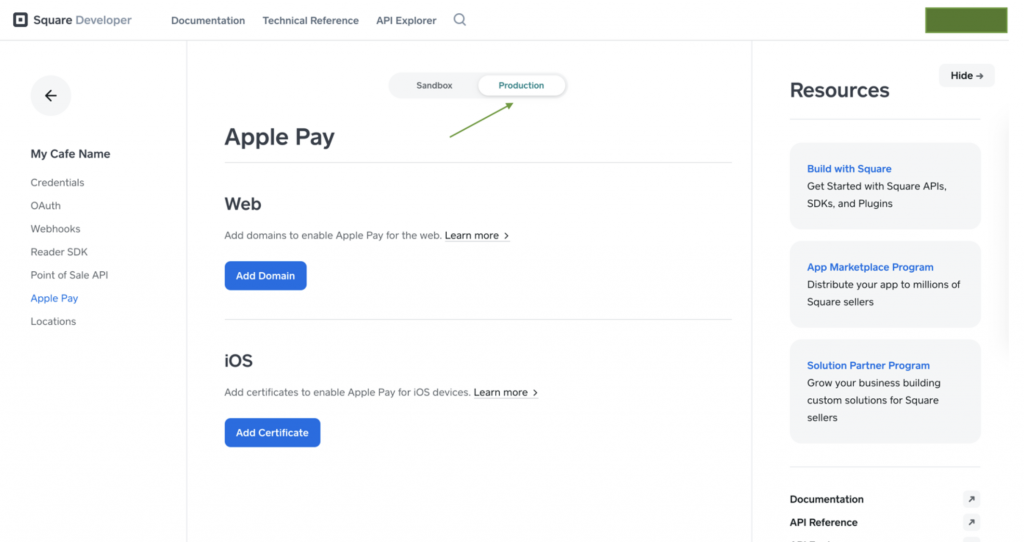Click API Reference under Resources

tap(824, 522)
